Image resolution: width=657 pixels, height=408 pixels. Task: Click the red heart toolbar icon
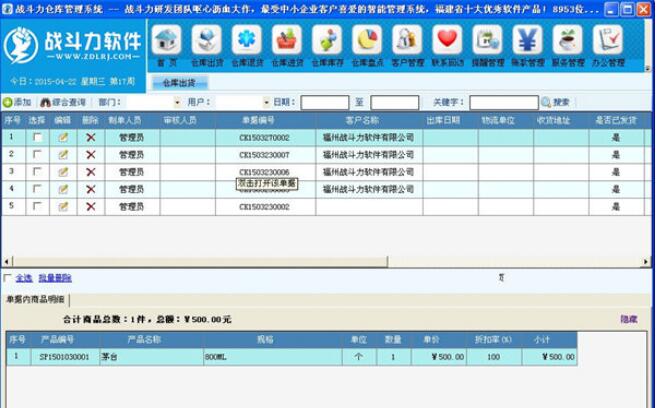(447, 40)
